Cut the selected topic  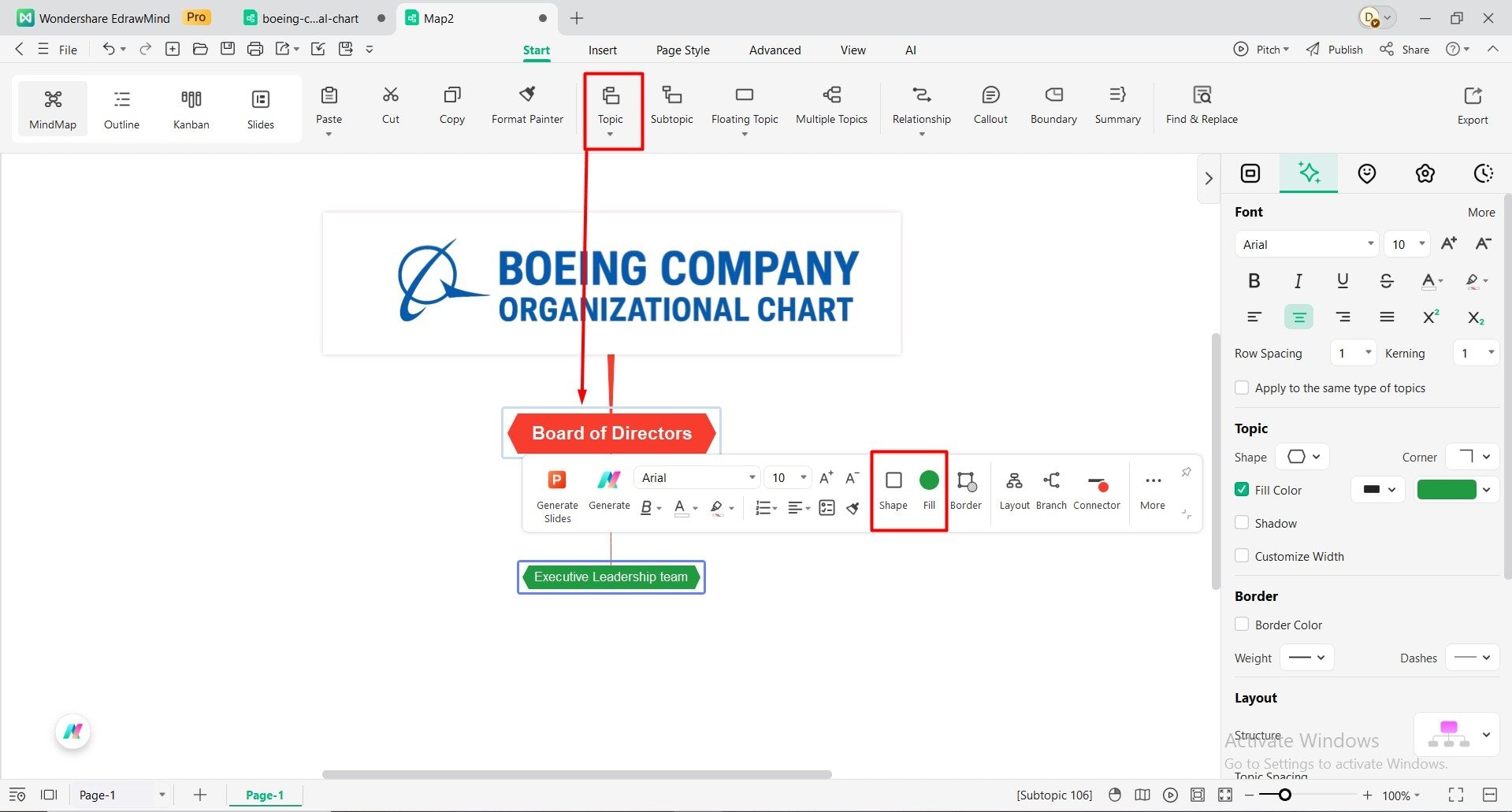click(391, 105)
